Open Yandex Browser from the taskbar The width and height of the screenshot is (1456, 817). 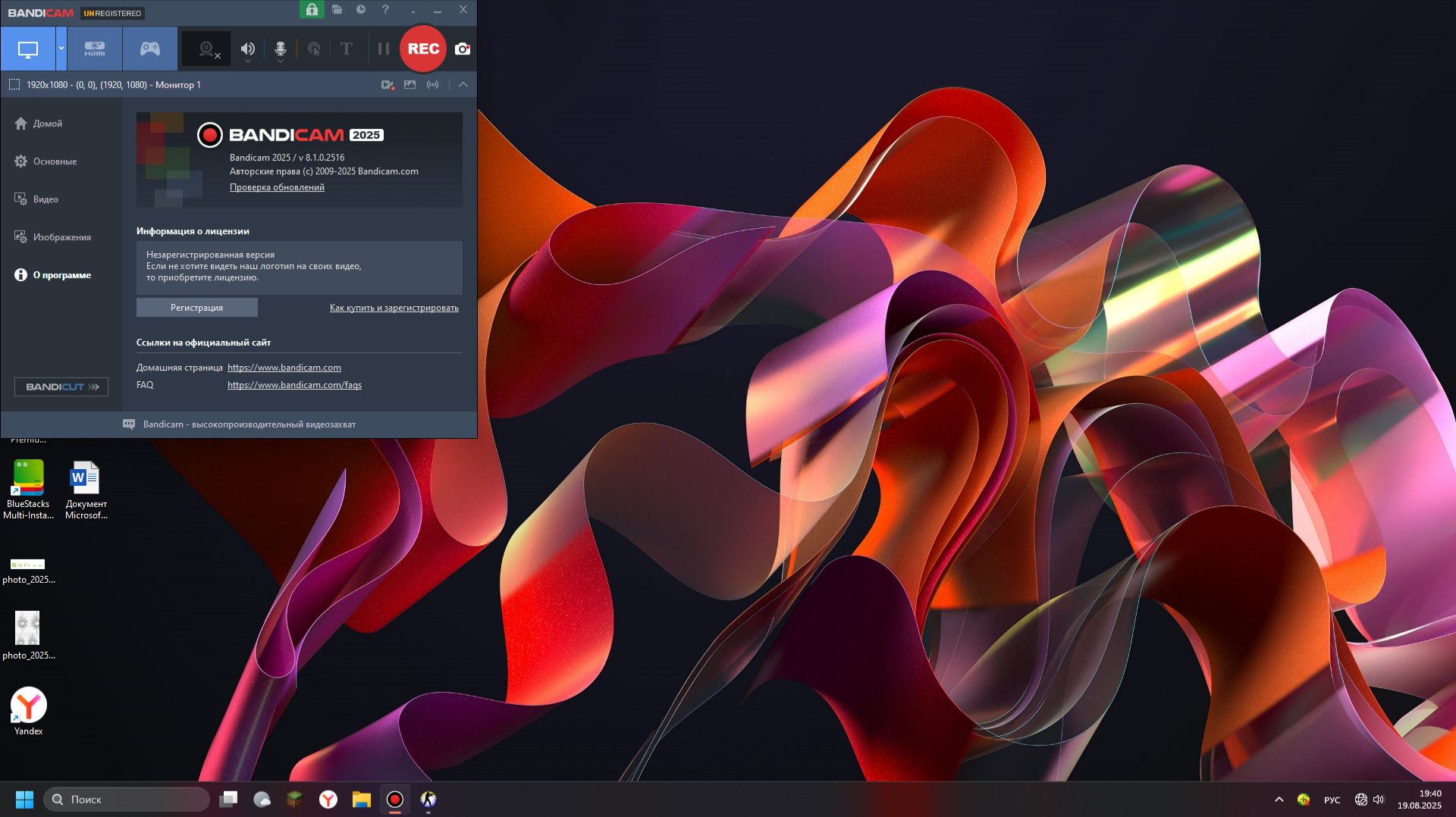pyautogui.click(x=328, y=800)
